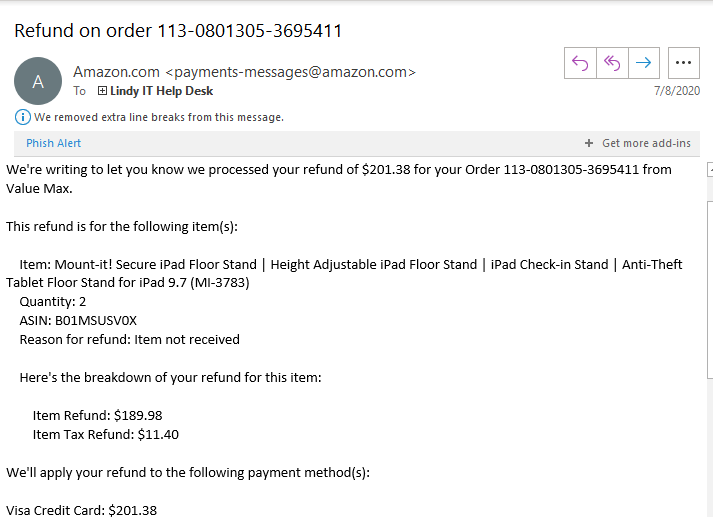Screen dimensions: 713x517
Task: Click the ASIN B01MSUSV0X text
Action: click(x=78, y=320)
